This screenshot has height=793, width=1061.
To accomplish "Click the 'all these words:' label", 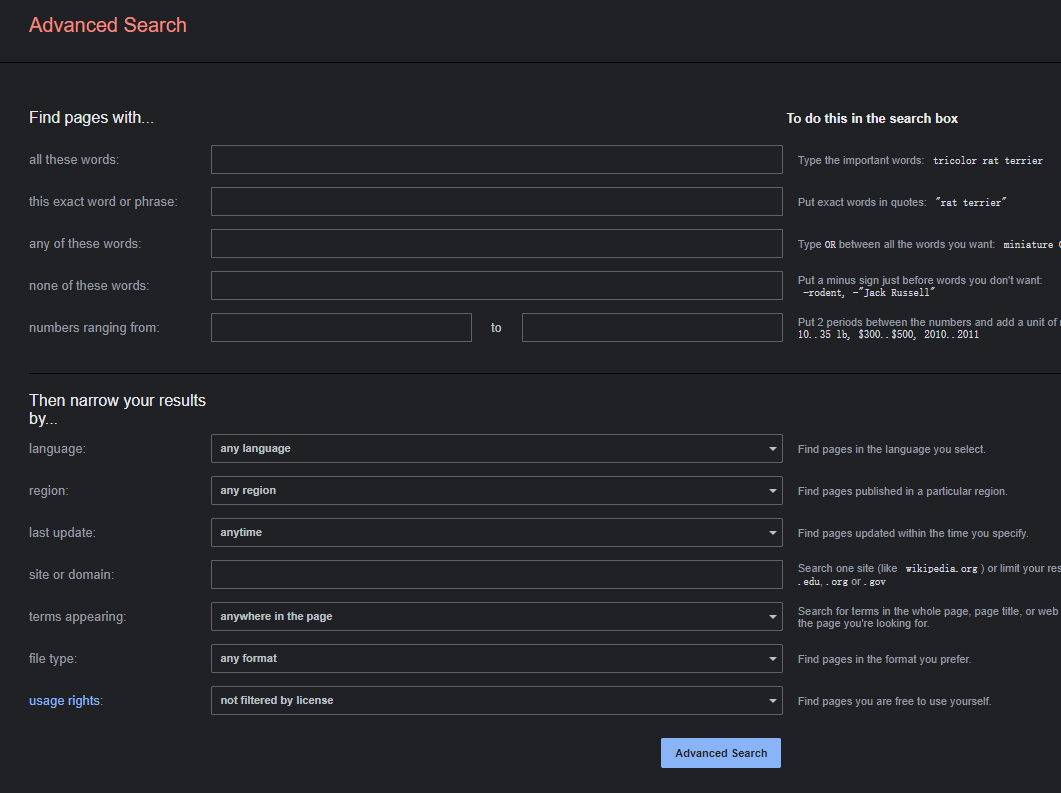I will [x=74, y=160].
